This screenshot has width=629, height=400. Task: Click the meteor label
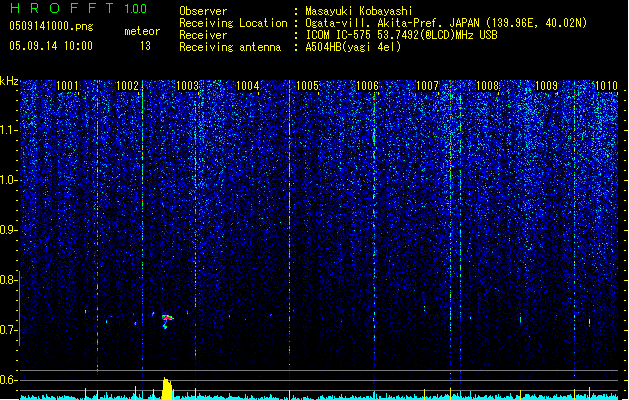pyautogui.click(x=142, y=31)
